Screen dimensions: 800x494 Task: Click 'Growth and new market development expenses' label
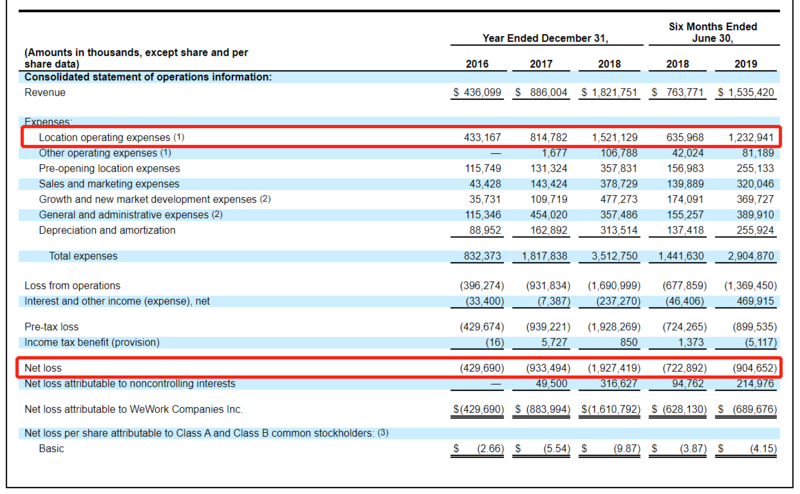click(155, 199)
